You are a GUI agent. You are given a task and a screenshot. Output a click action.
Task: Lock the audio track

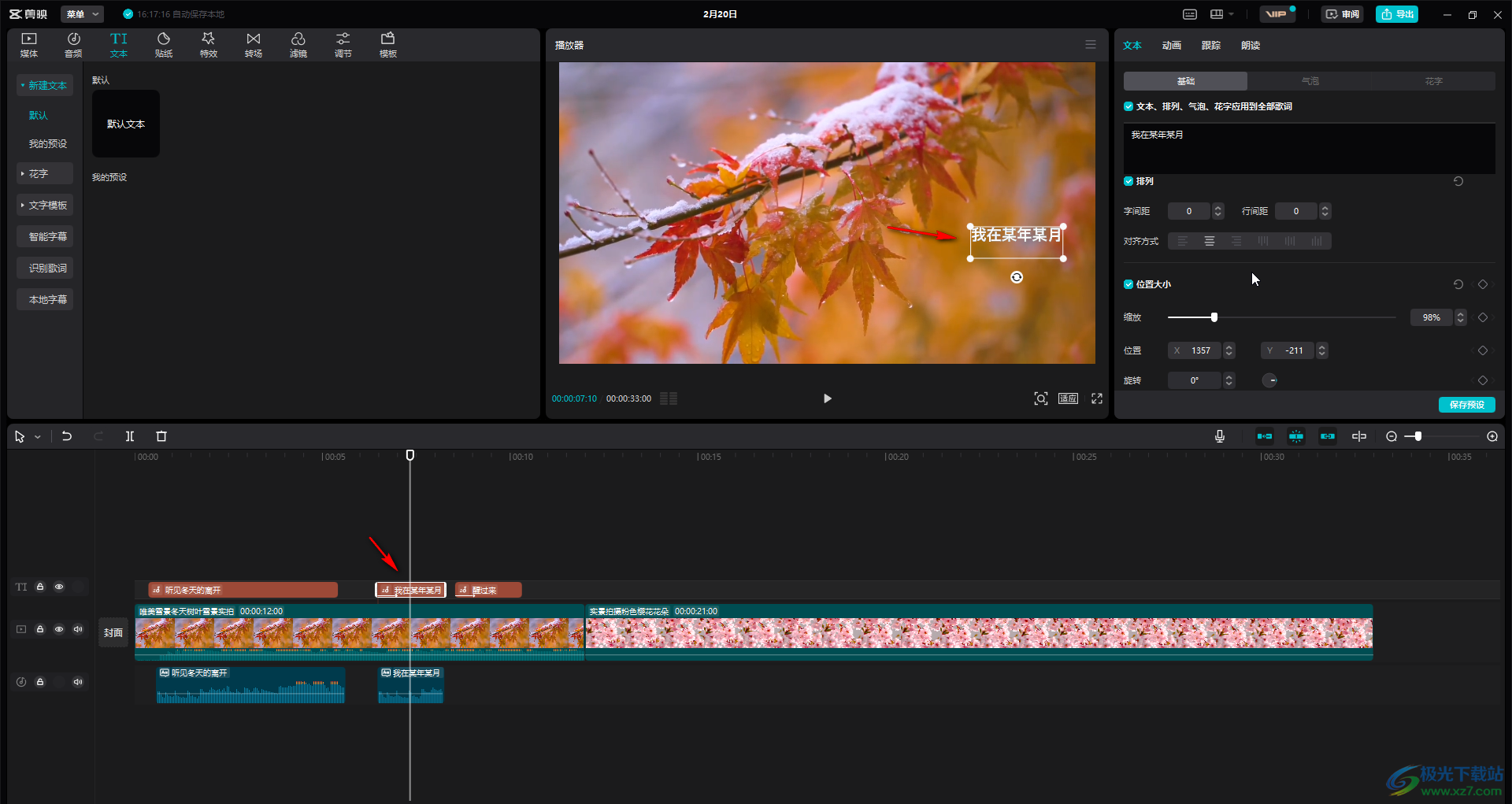pyautogui.click(x=40, y=682)
